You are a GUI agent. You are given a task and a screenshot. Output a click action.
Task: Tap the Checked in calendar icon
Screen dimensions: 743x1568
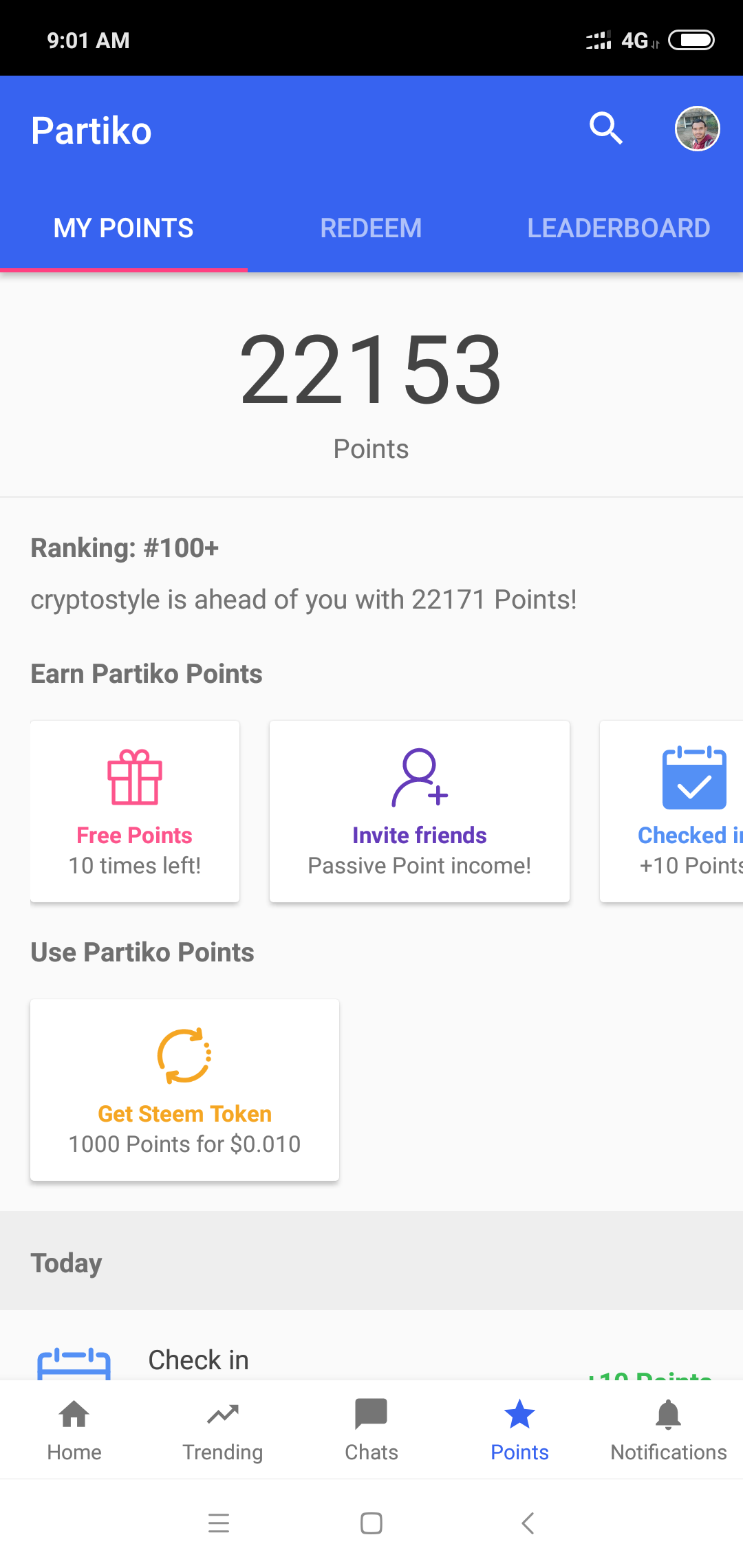coord(694,778)
